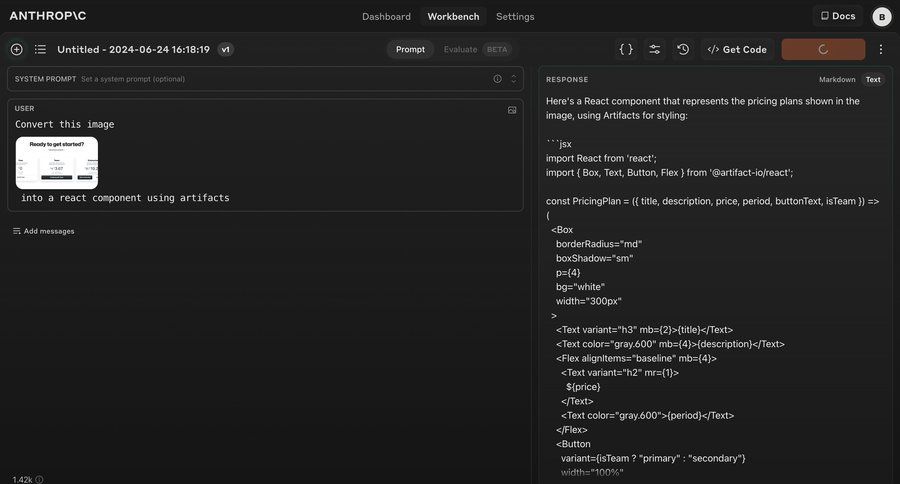
Task: Click the prompt title Untitled - 2024-06-24 16:18:19
Action: [133, 49]
